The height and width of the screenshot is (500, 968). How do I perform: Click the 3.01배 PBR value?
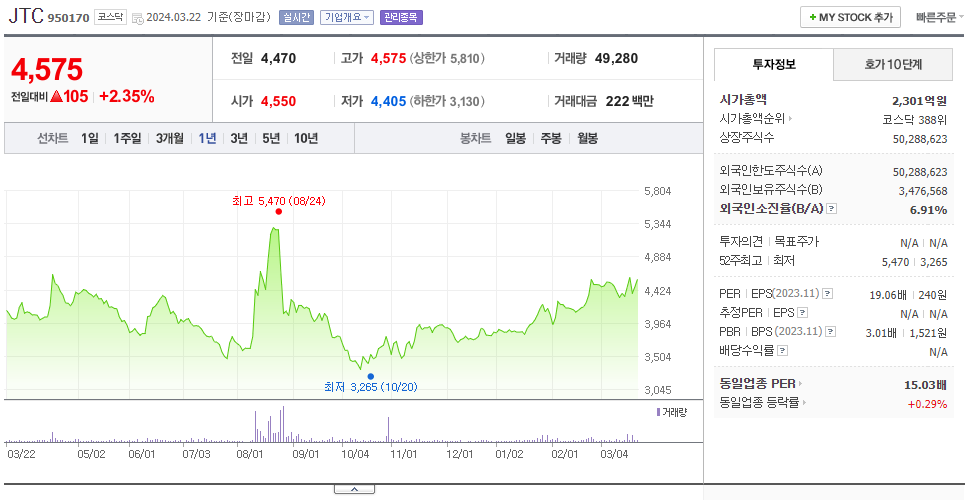click(883, 333)
